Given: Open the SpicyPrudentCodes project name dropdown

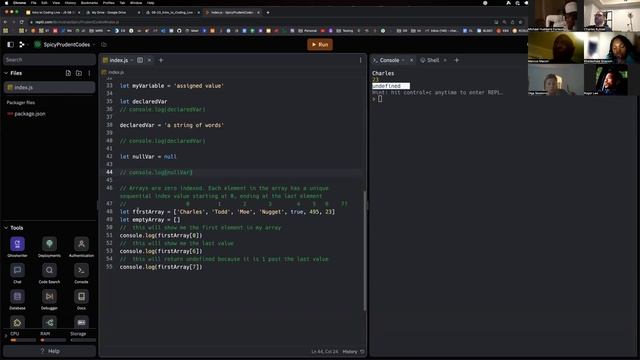Looking at the screenshot, I should 64,44.
